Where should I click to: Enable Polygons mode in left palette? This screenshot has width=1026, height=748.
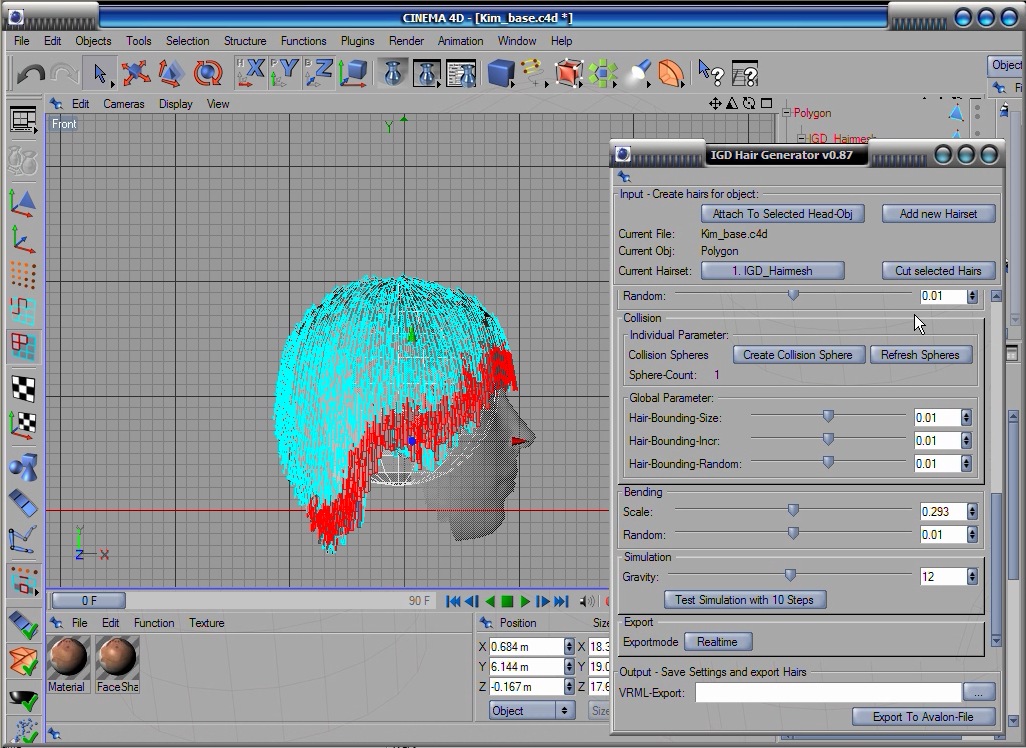click(23, 346)
